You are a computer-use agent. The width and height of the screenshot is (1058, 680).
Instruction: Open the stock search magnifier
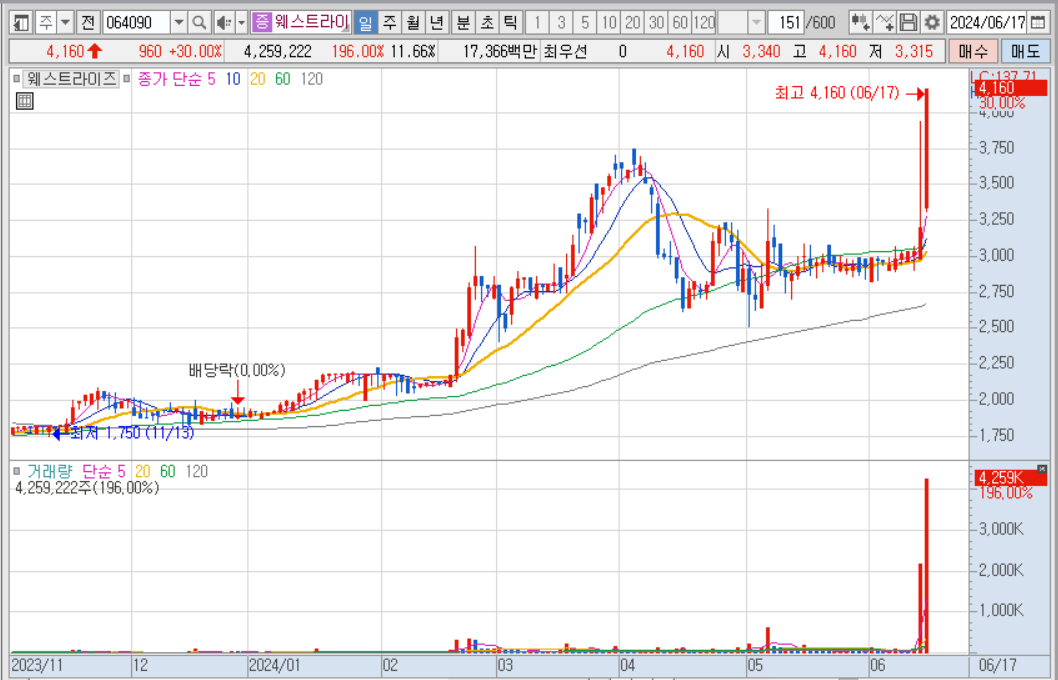199,22
